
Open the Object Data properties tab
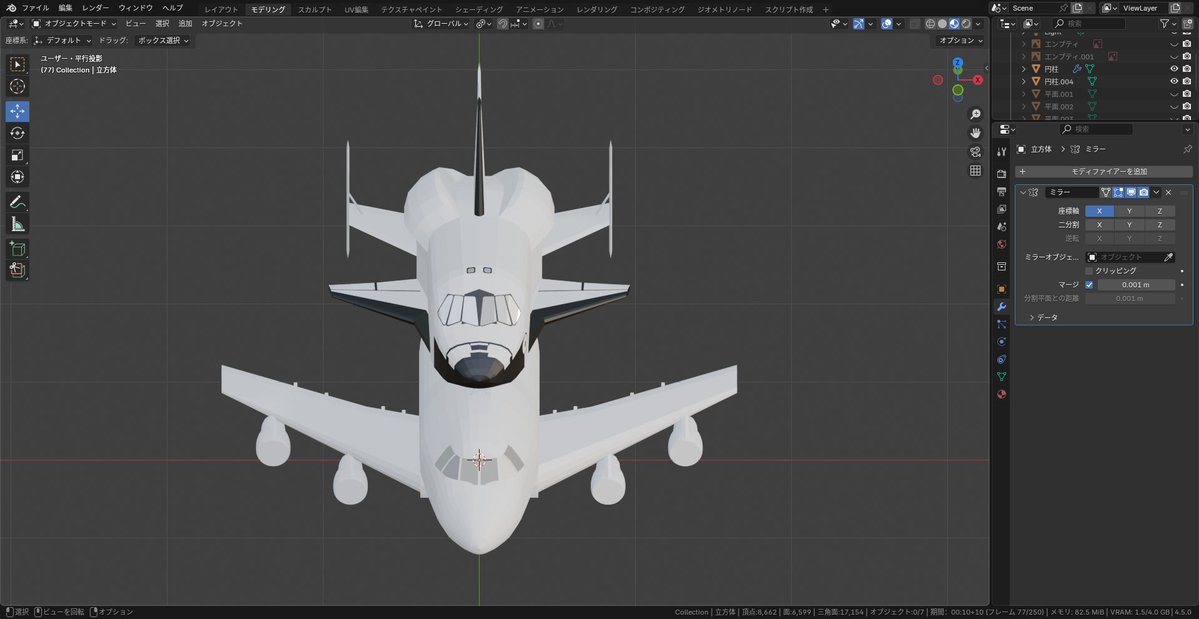[1002, 377]
